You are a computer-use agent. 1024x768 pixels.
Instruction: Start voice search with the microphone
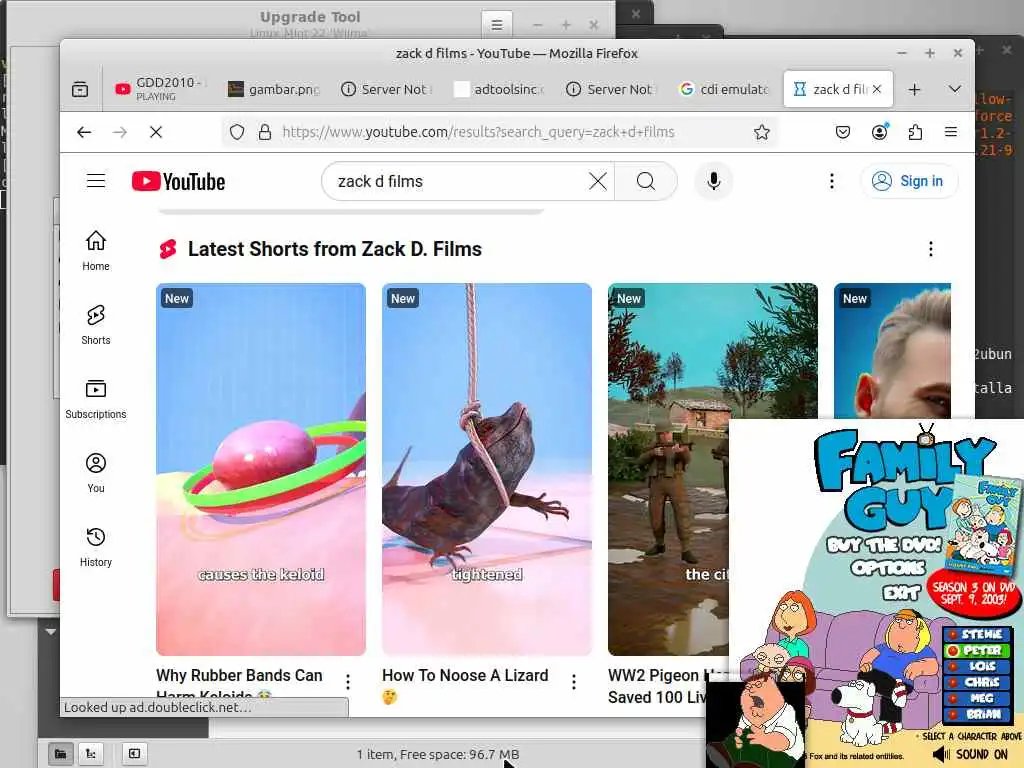click(714, 181)
